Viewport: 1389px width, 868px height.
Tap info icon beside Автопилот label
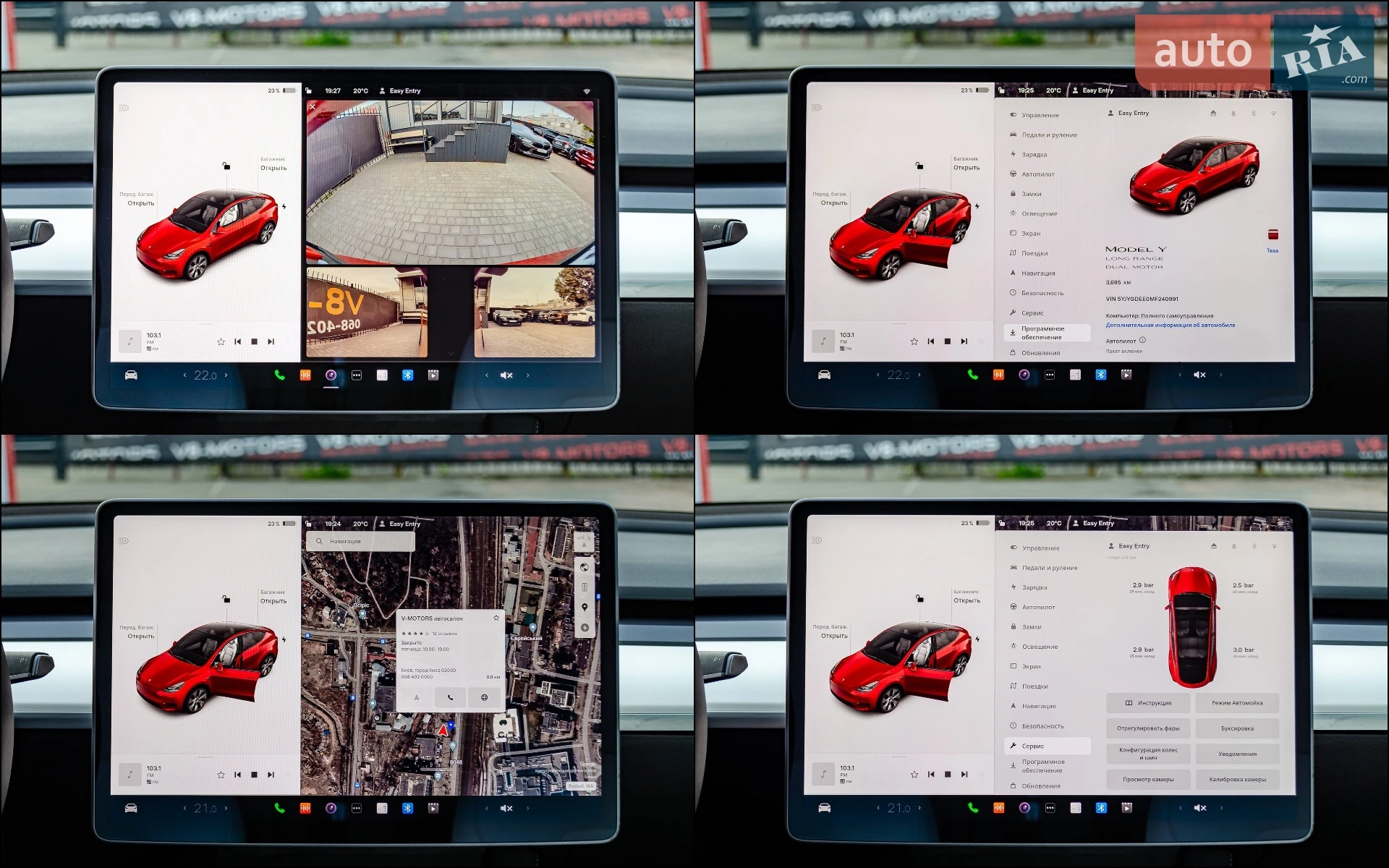pyautogui.click(x=1142, y=340)
